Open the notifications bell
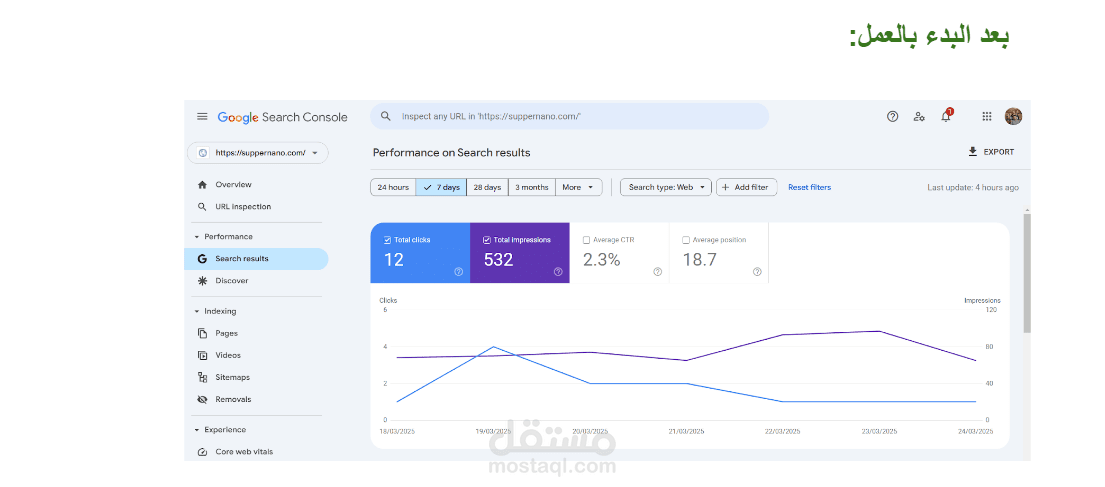The height and width of the screenshot is (487, 1105). point(946,116)
